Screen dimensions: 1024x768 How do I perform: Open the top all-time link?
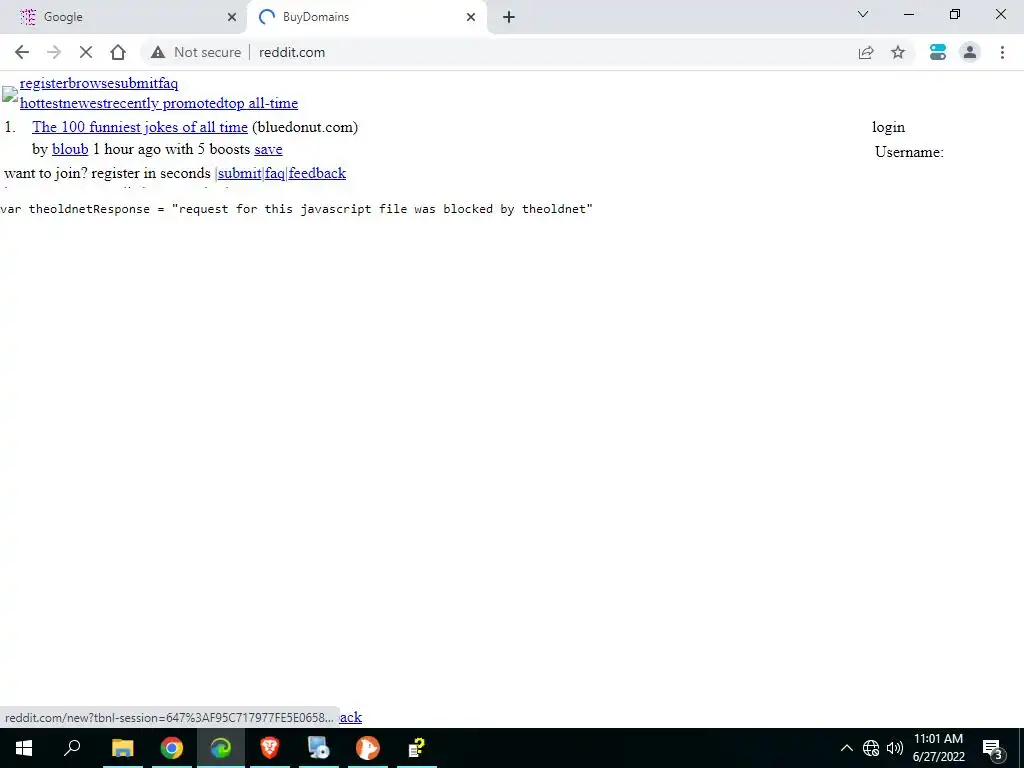[262, 103]
